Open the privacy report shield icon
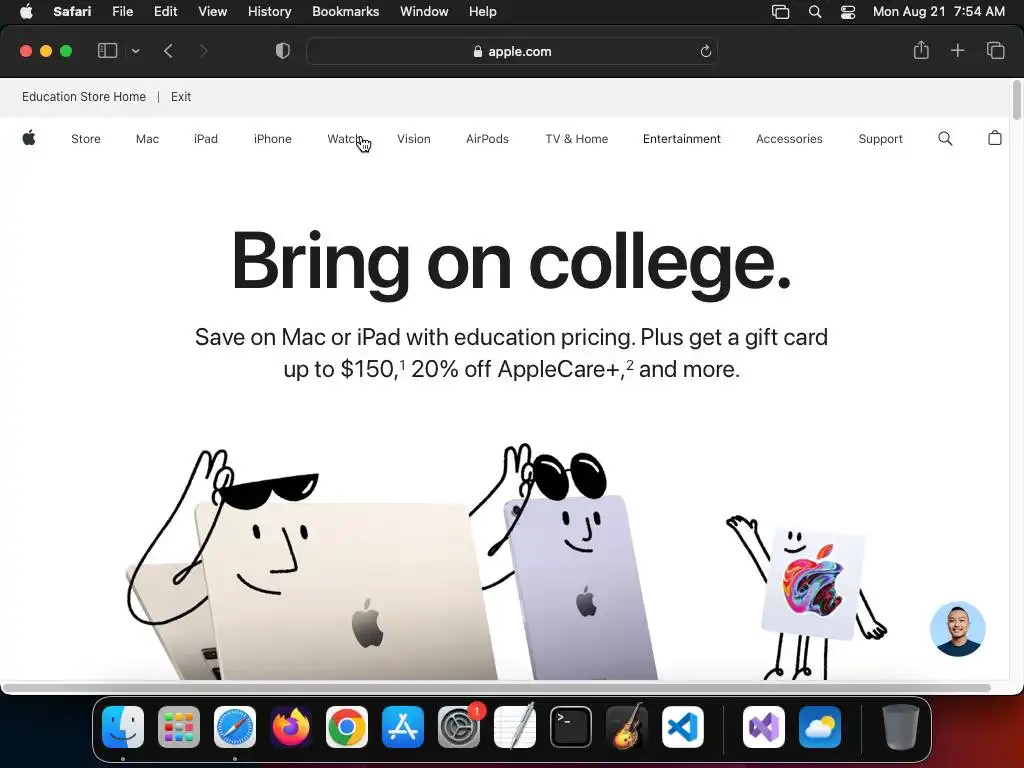The width and height of the screenshot is (1024, 768). coord(283,51)
